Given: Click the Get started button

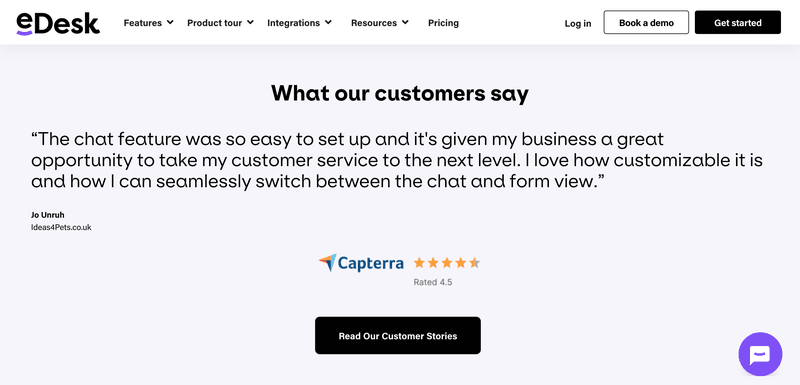Looking at the screenshot, I should point(738,22).
